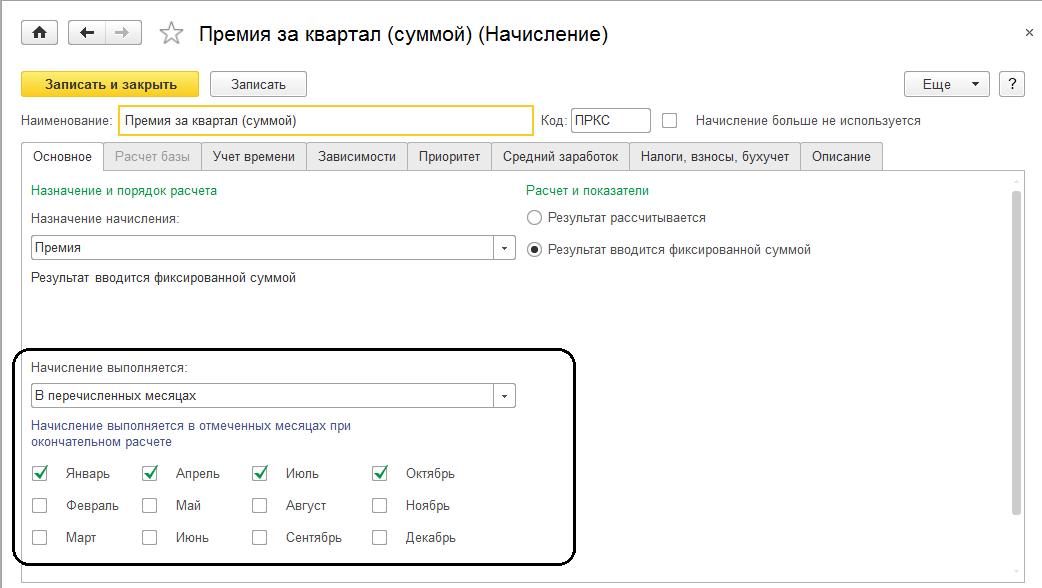Click 'Записать и закрыть' button
The height and width of the screenshot is (588, 1042).
click(x=110, y=84)
